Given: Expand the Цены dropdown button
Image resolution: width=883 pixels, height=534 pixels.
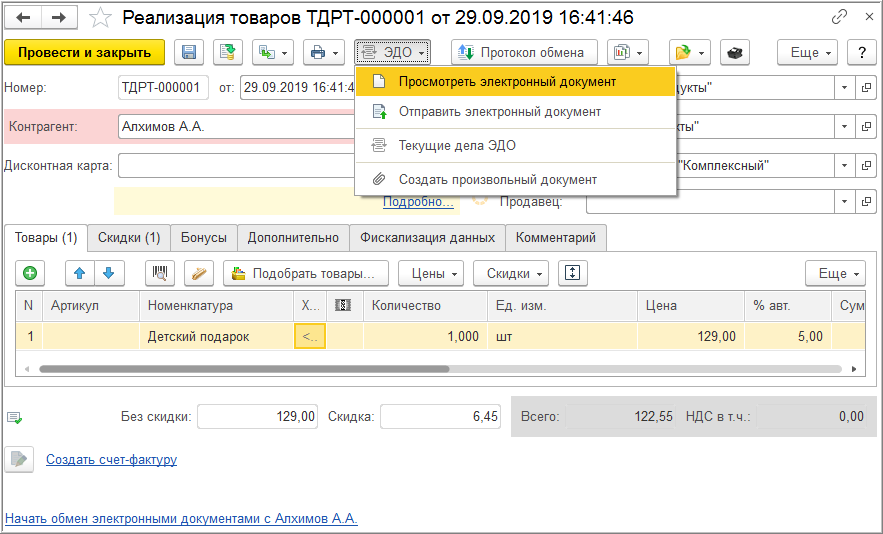Looking at the screenshot, I should tap(431, 273).
